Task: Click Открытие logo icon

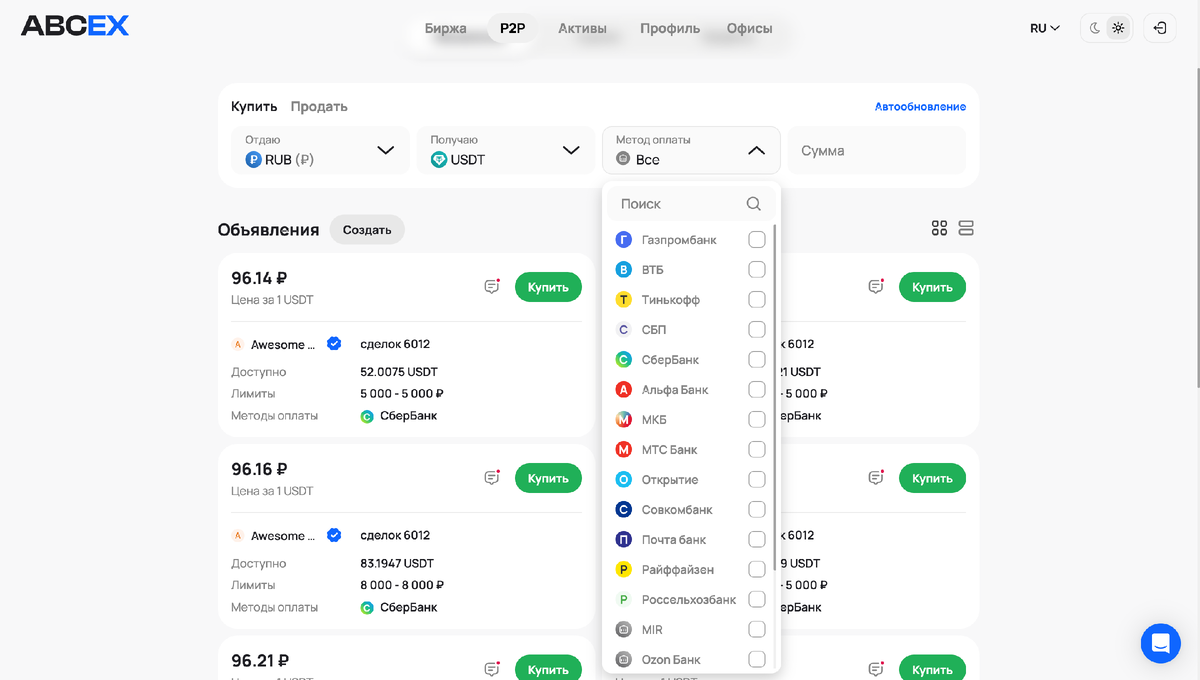Action: point(623,480)
